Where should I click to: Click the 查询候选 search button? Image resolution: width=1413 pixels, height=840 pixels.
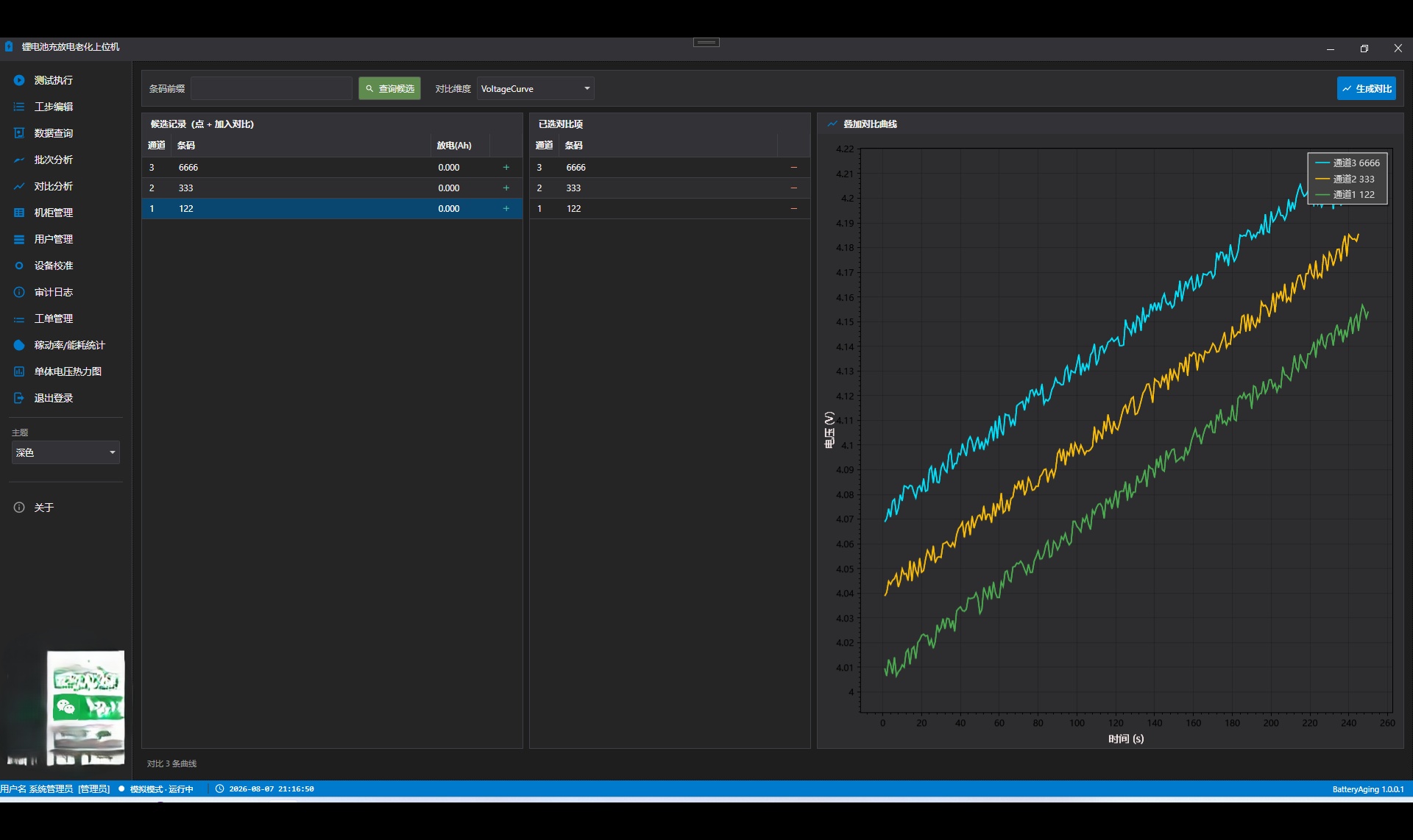[389, 89]
